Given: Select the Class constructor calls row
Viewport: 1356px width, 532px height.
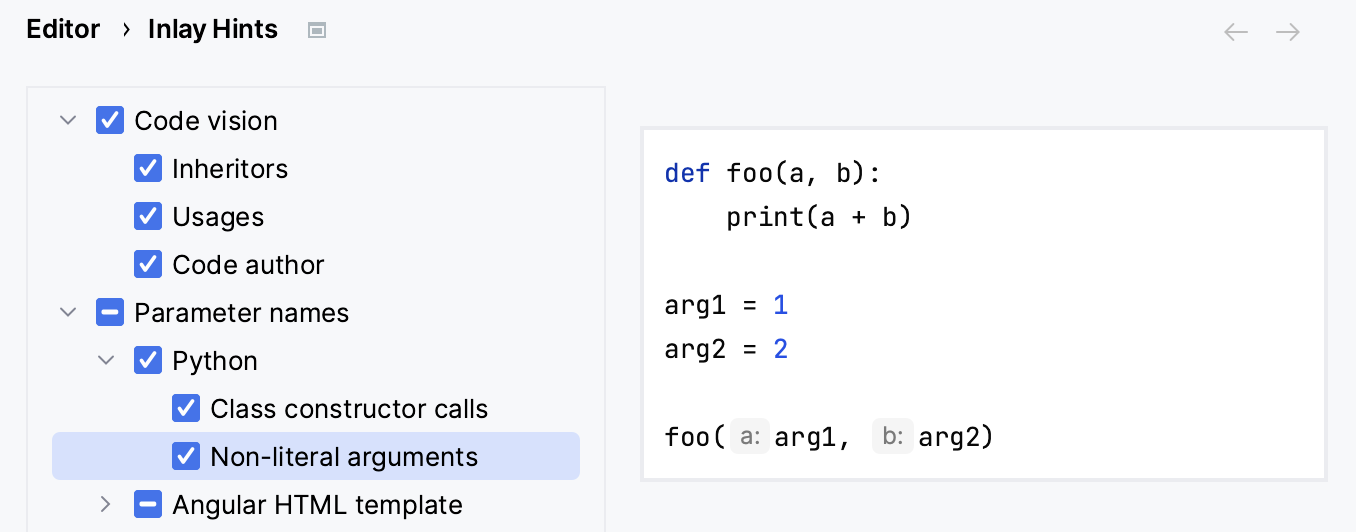Looking at the screenshot, I should click(x=349, y=409).
